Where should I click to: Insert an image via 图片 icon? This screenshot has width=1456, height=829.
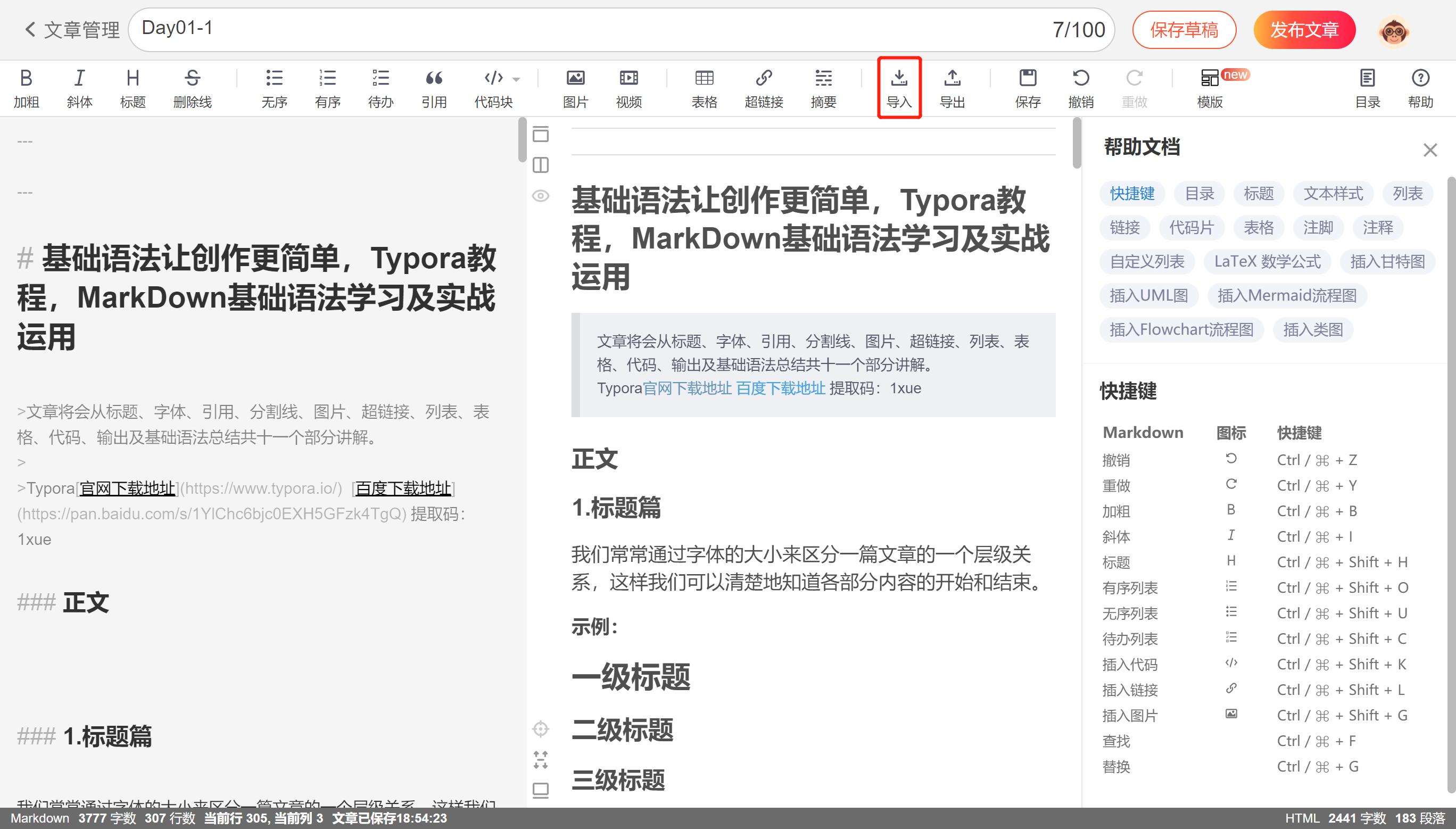pos(575,79)
